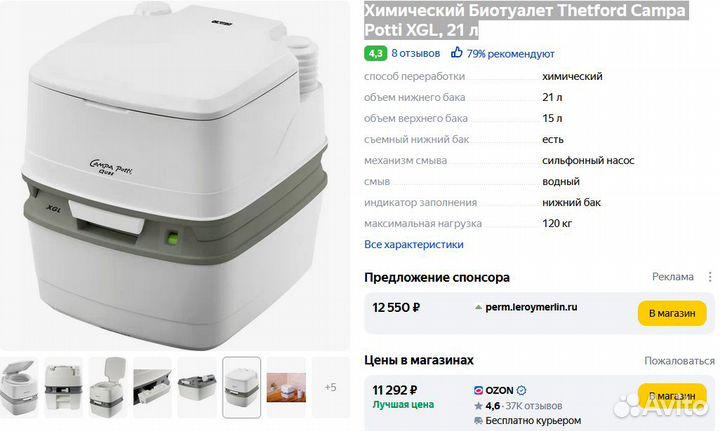Open the 8 отзывов reviews link

416,53
